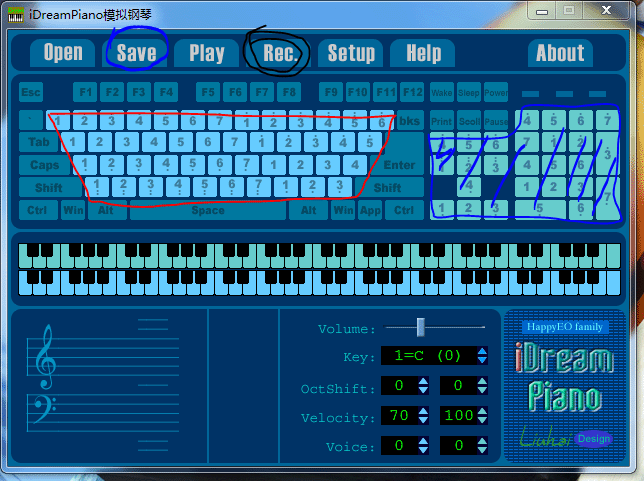Increase the Key value with up arrow
The height and width of the screenshot is (481, 644).
click(x=482, y=351)
